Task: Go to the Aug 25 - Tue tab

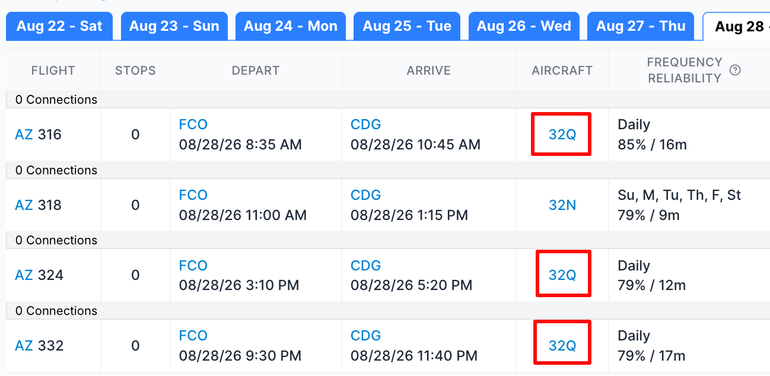Action: tap(407, 26)
